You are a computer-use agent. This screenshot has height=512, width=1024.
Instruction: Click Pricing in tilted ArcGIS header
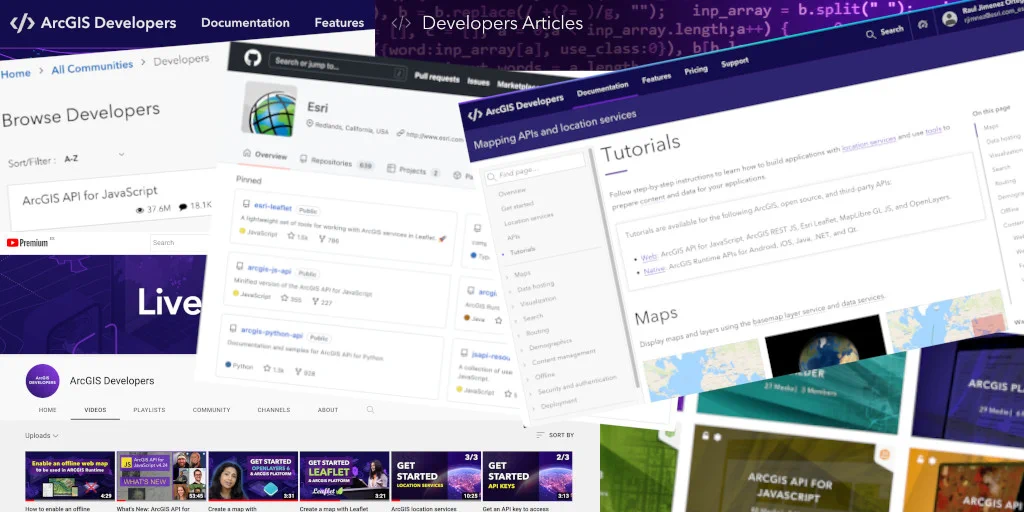tap(696, 70)
